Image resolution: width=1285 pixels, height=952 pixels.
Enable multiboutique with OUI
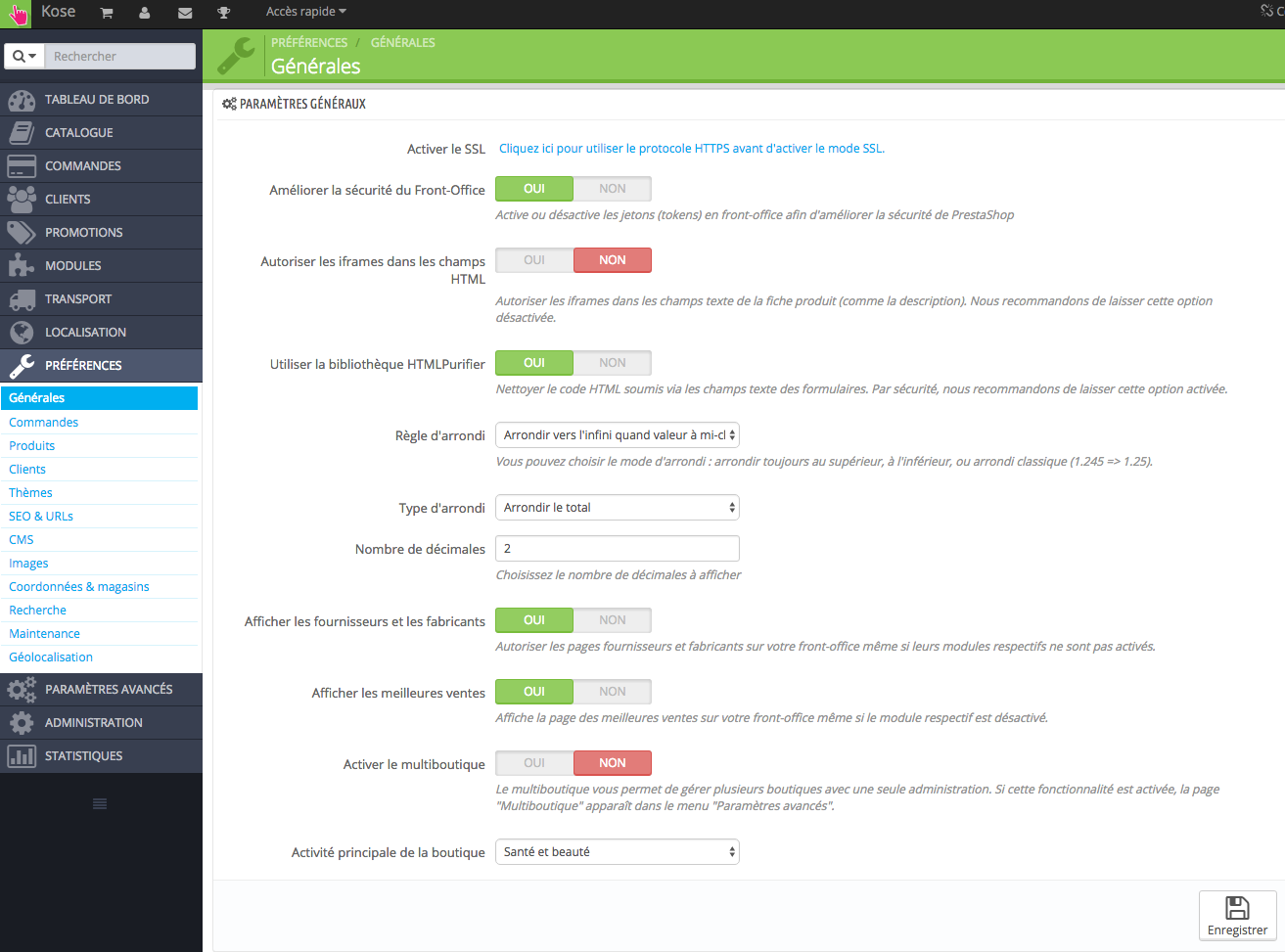[x=534, y=763]
